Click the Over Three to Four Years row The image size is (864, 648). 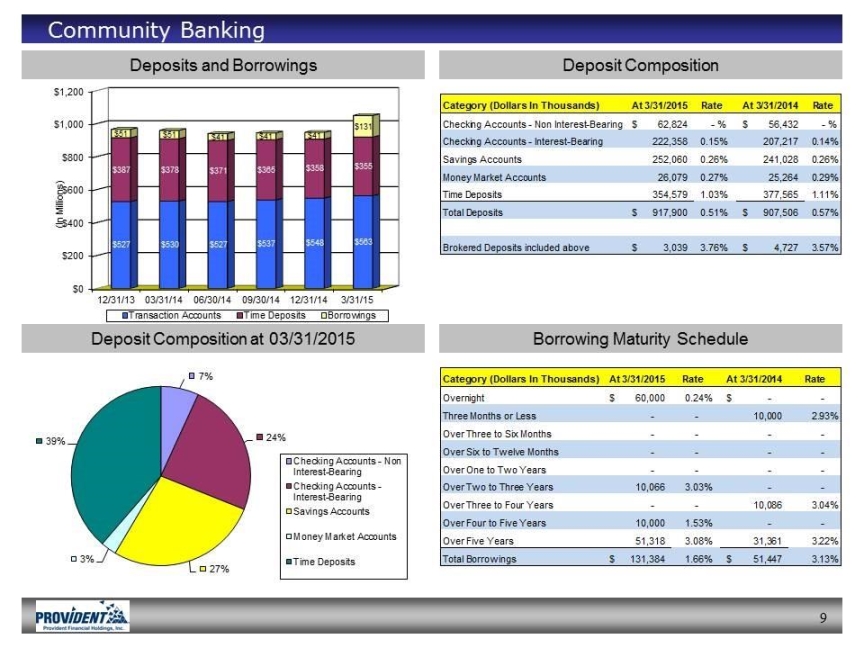coord(640,505)
